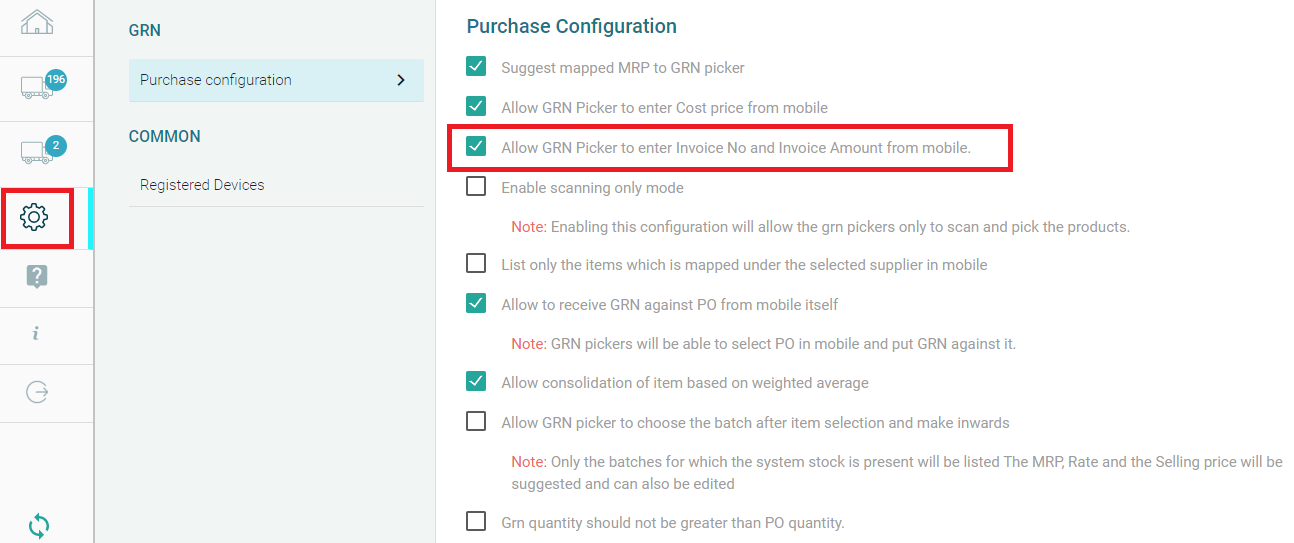Uncheck the Invoice No and Invoice Amount option
1294x543 pixels.
pyautogui.click(x=476, y=147)
